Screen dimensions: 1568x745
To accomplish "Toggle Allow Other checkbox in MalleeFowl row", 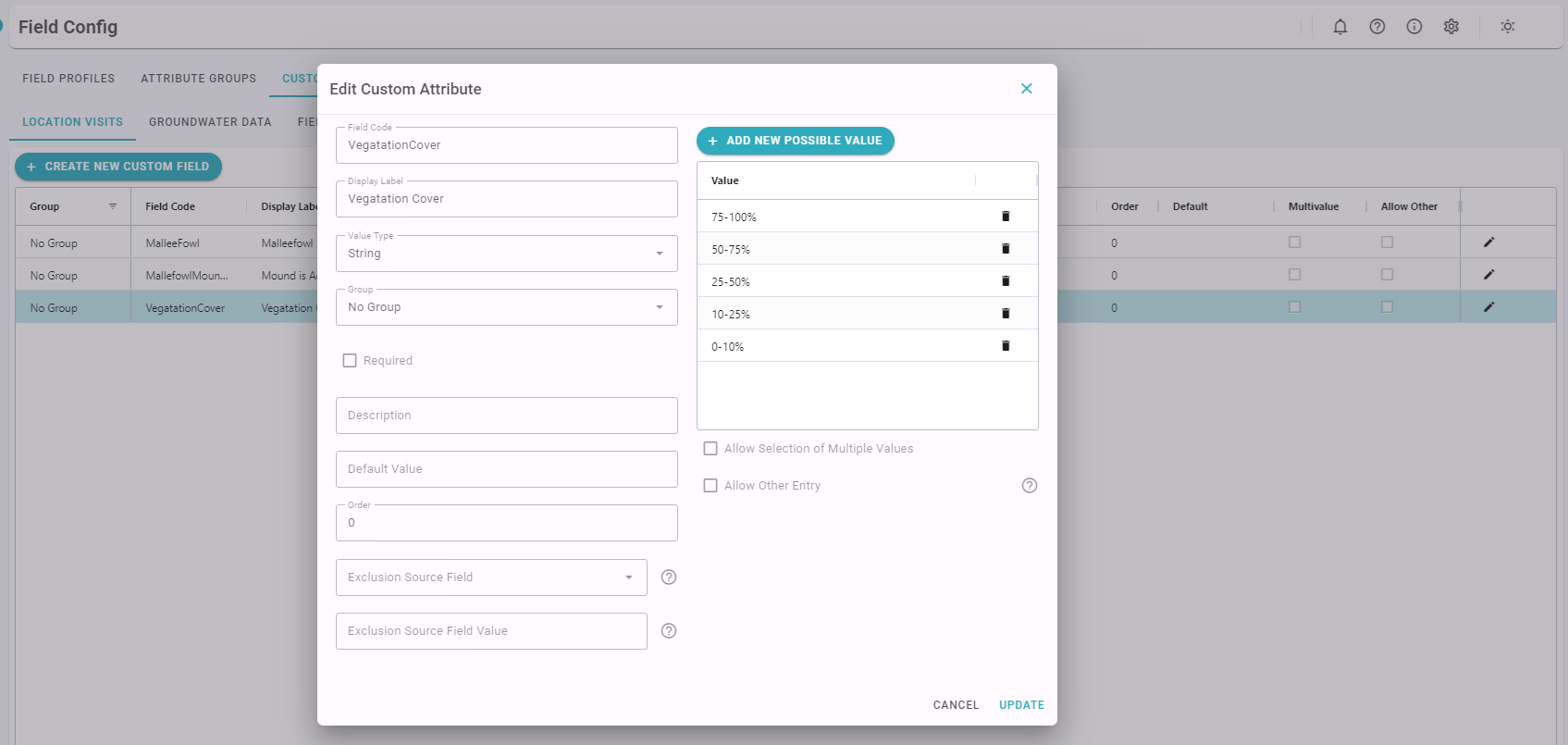I will [x=1388, y=242].
